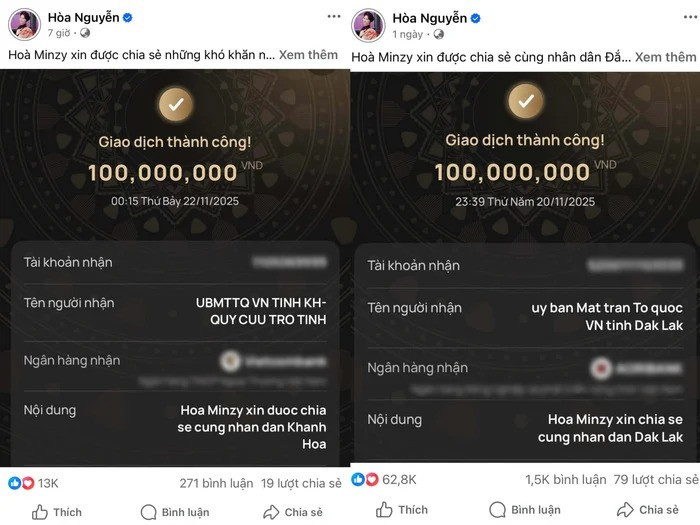Expand left post text with Xem thêm

[x=309, y=55]
